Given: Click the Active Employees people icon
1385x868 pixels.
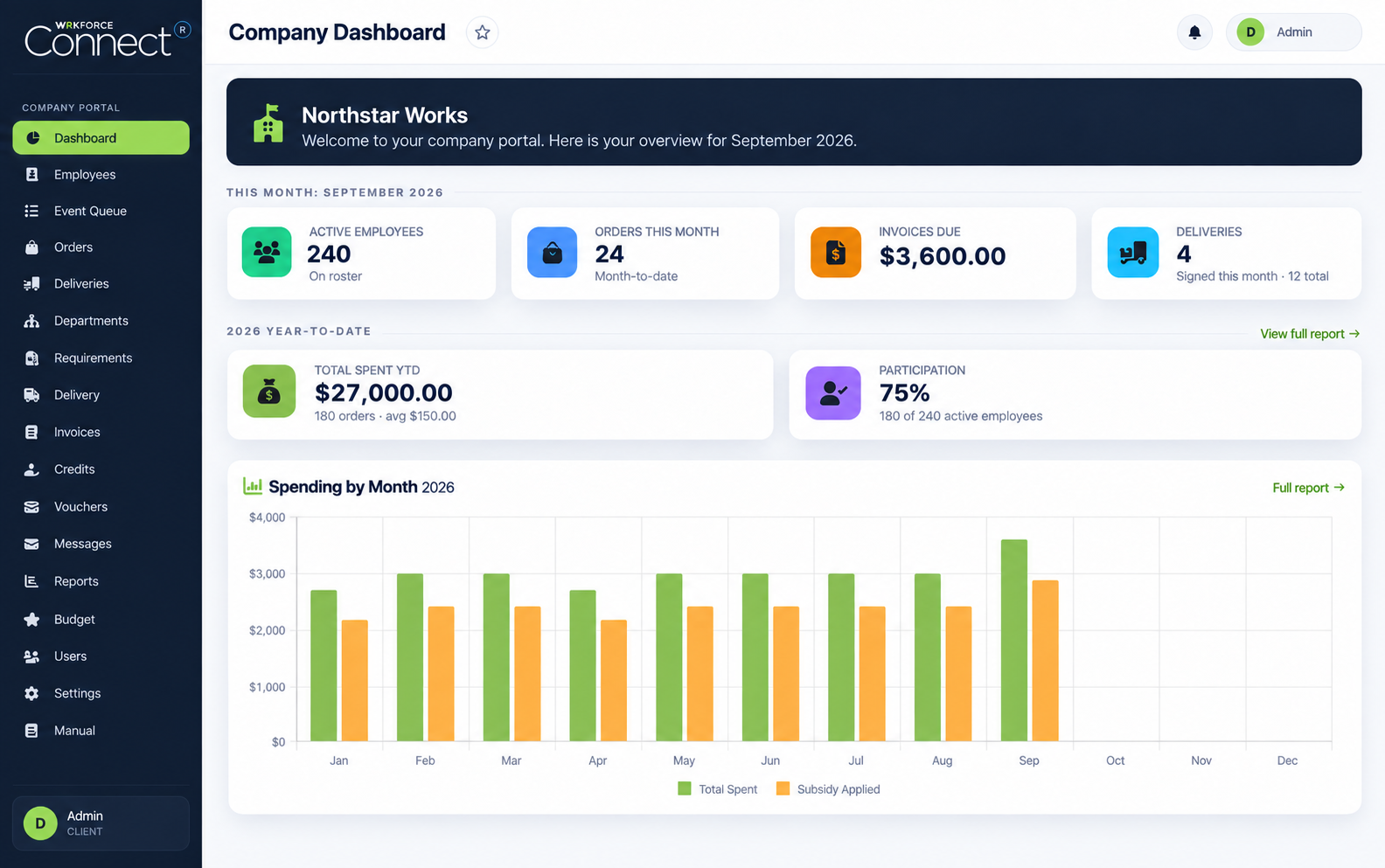Looking at the screenshot, I should coord(267,252).
